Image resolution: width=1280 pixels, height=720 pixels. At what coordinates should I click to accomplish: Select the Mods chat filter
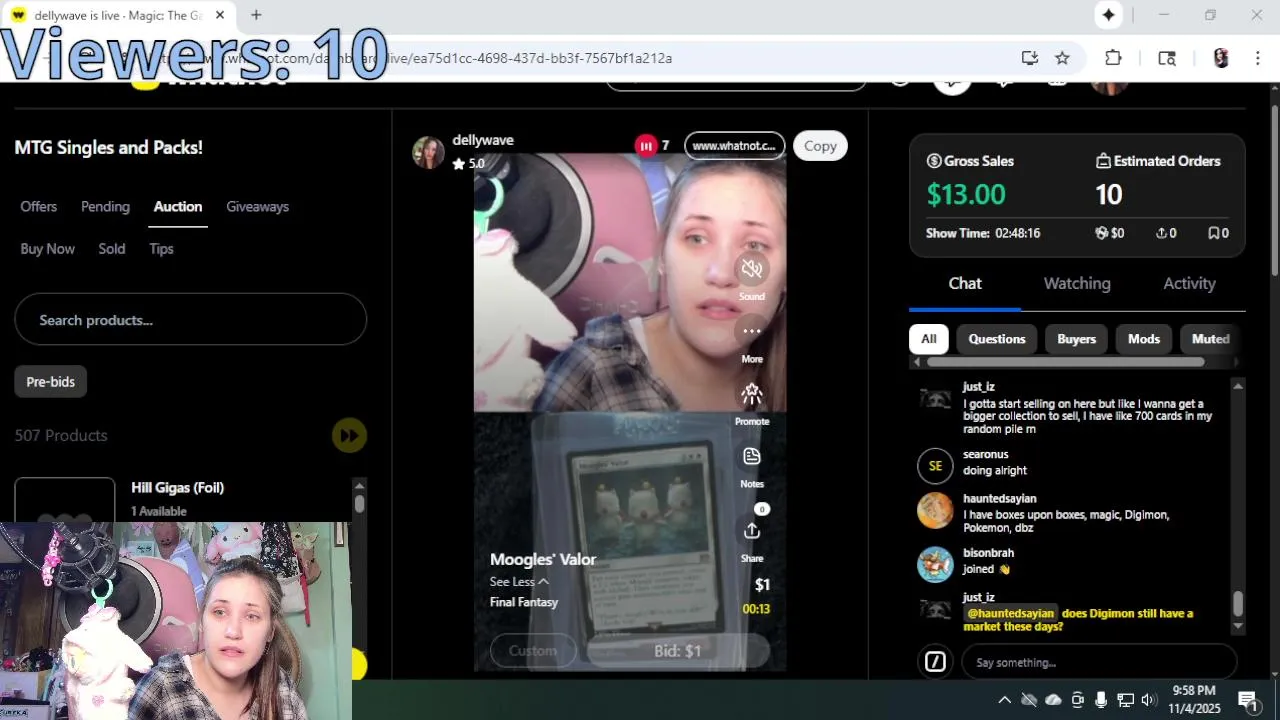(1144, 339)
